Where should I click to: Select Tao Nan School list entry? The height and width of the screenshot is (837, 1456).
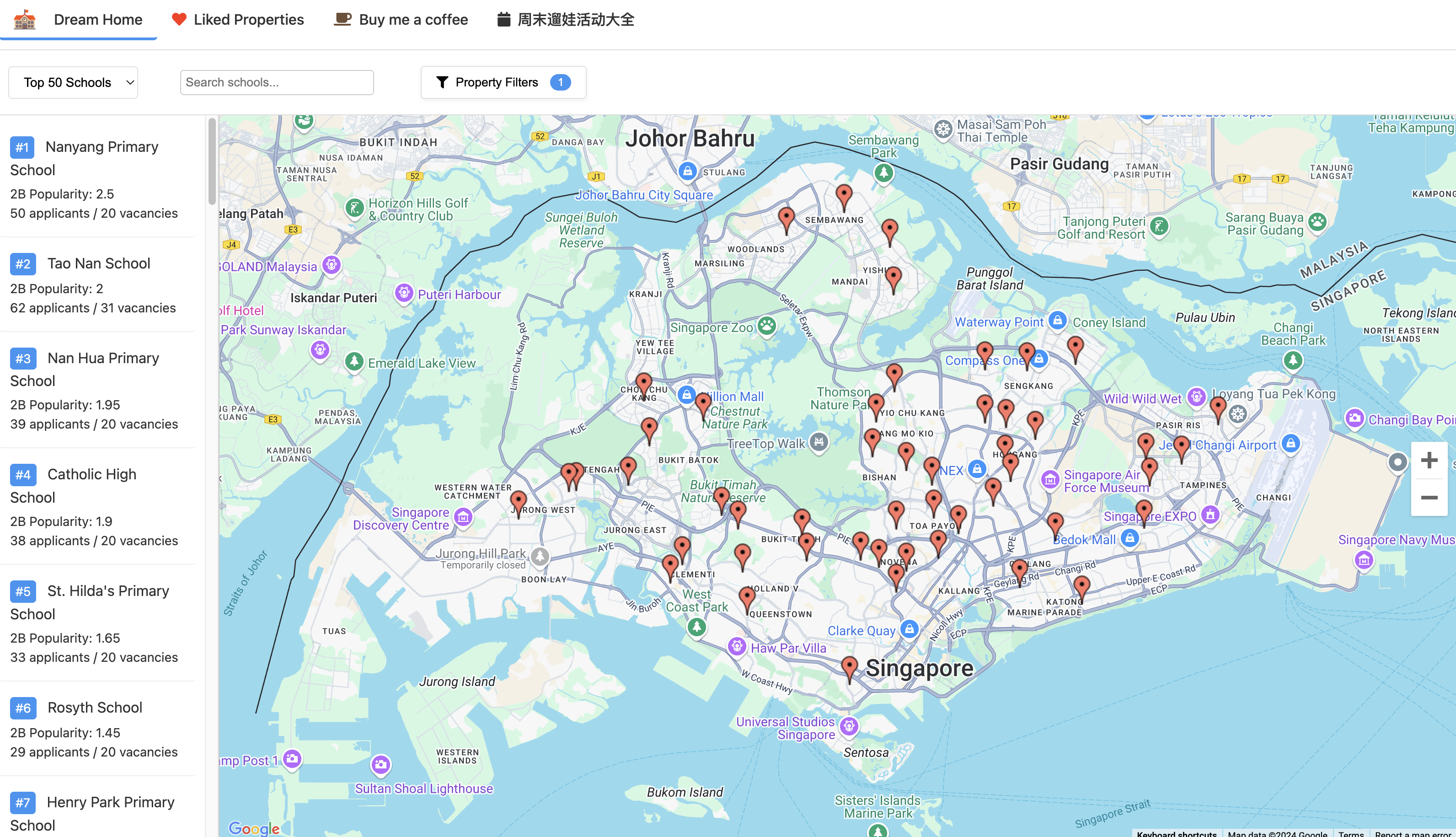(98, 284)
